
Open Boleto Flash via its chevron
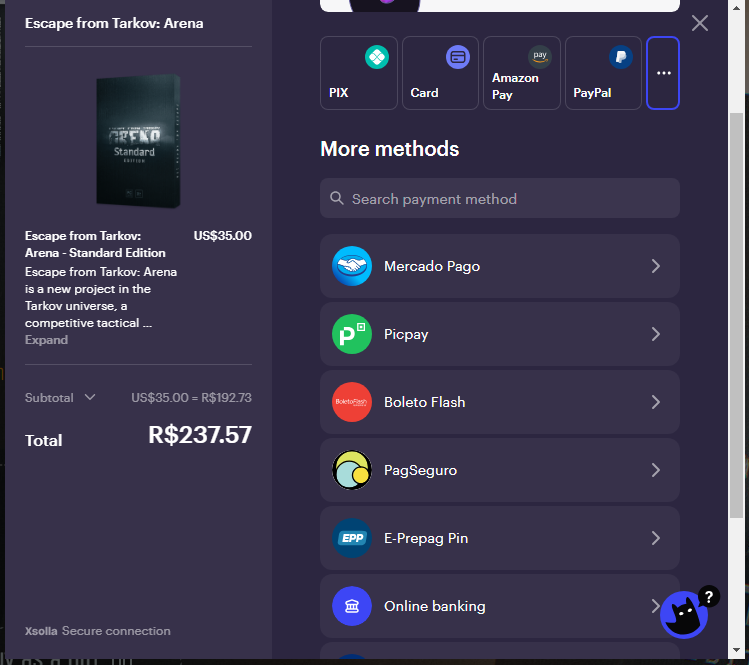[656, 402]
